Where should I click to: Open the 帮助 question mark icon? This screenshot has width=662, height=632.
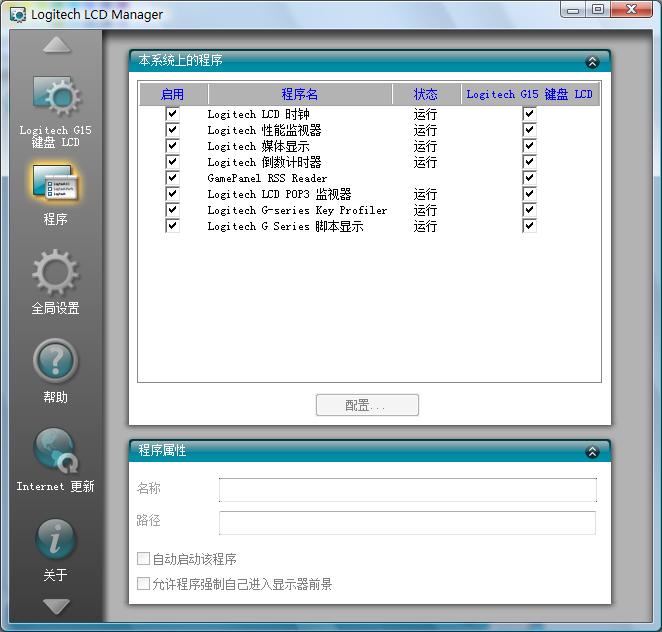(x=55, y=361)
